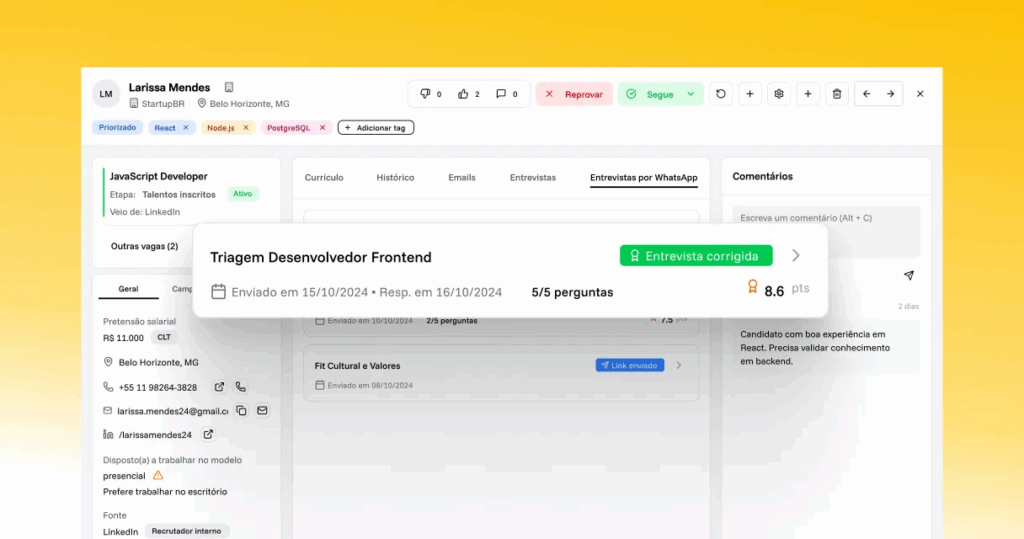Expand the Triagem Desenvolvedor Frontend interview chevron

click(796, 256)
